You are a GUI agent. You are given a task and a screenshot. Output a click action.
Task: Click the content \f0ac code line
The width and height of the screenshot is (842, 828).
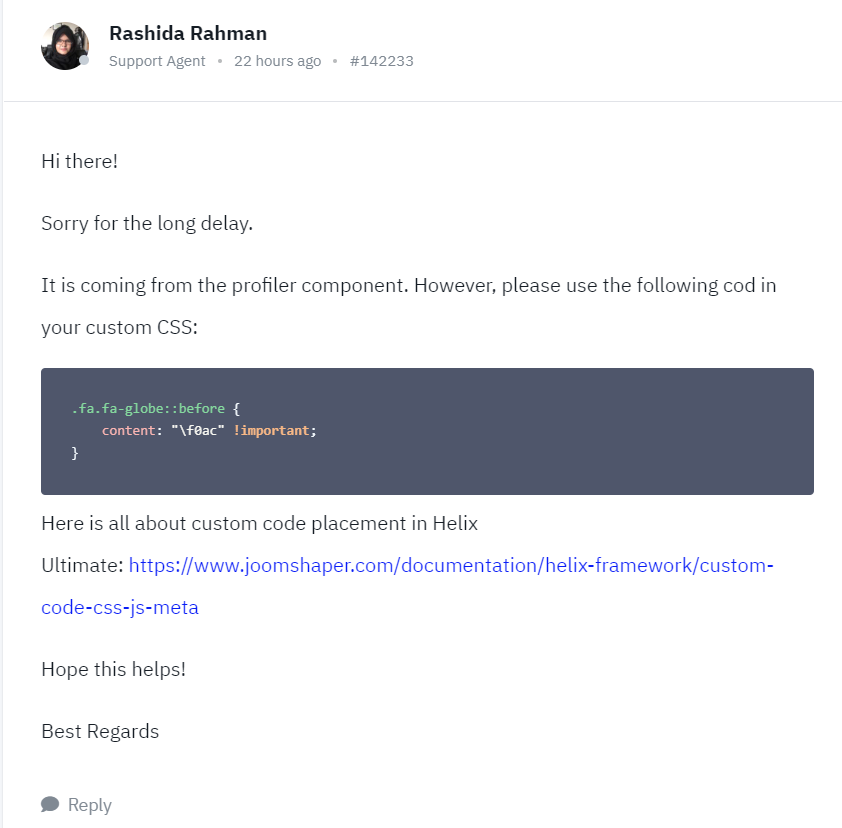(209, 431)
